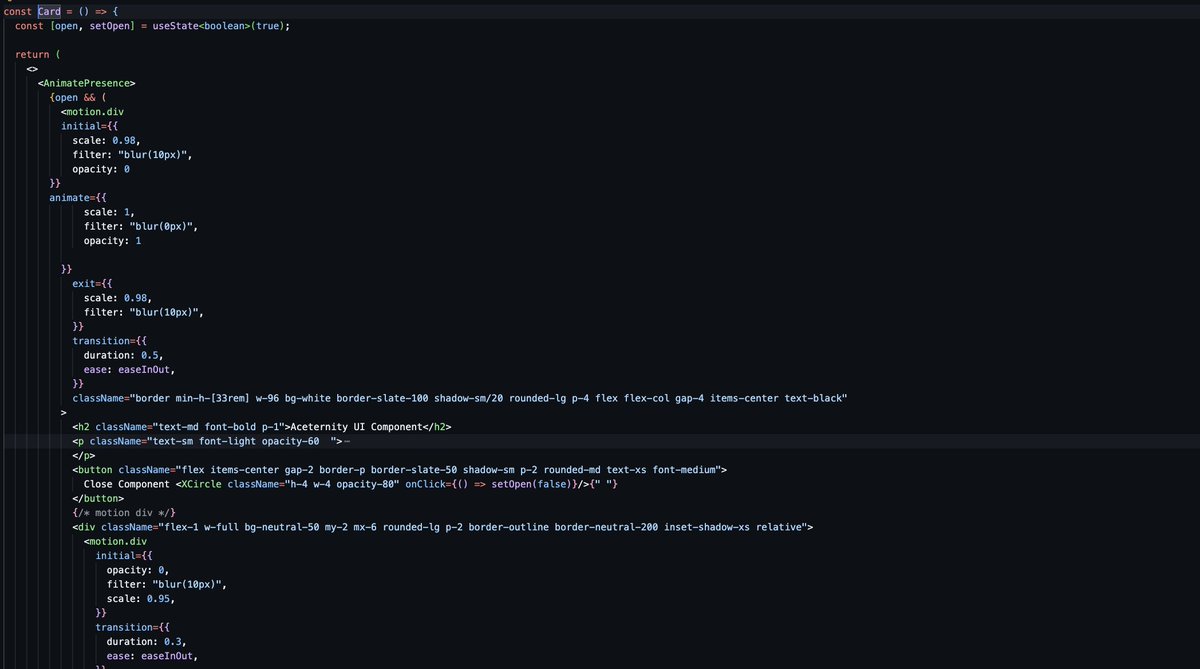Click 'flex-1 w-full bg-neutral-50' in div className
Image resolution: width=1200 pixels, height=669 pixels.
[x=243, y=527]
